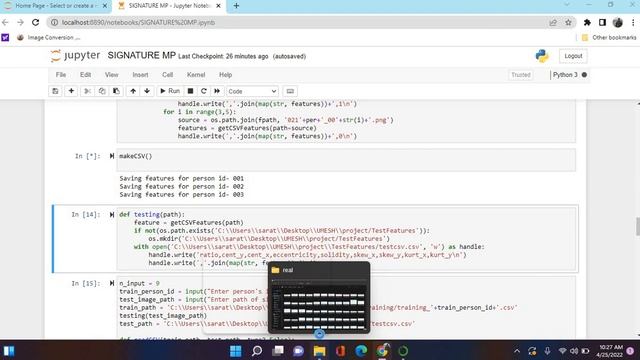640x360 pixels.
Task: Open Other bookmarks folder
Action: 609,38
